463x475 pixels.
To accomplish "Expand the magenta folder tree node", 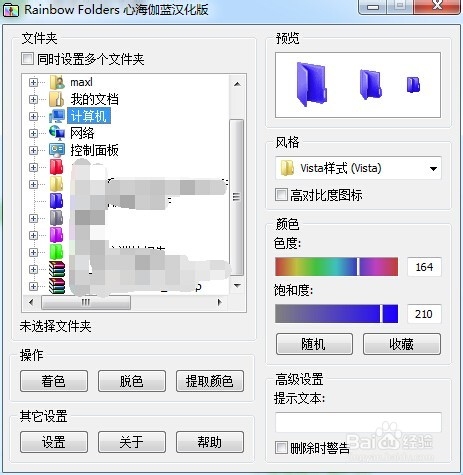I will coord(33,235).
